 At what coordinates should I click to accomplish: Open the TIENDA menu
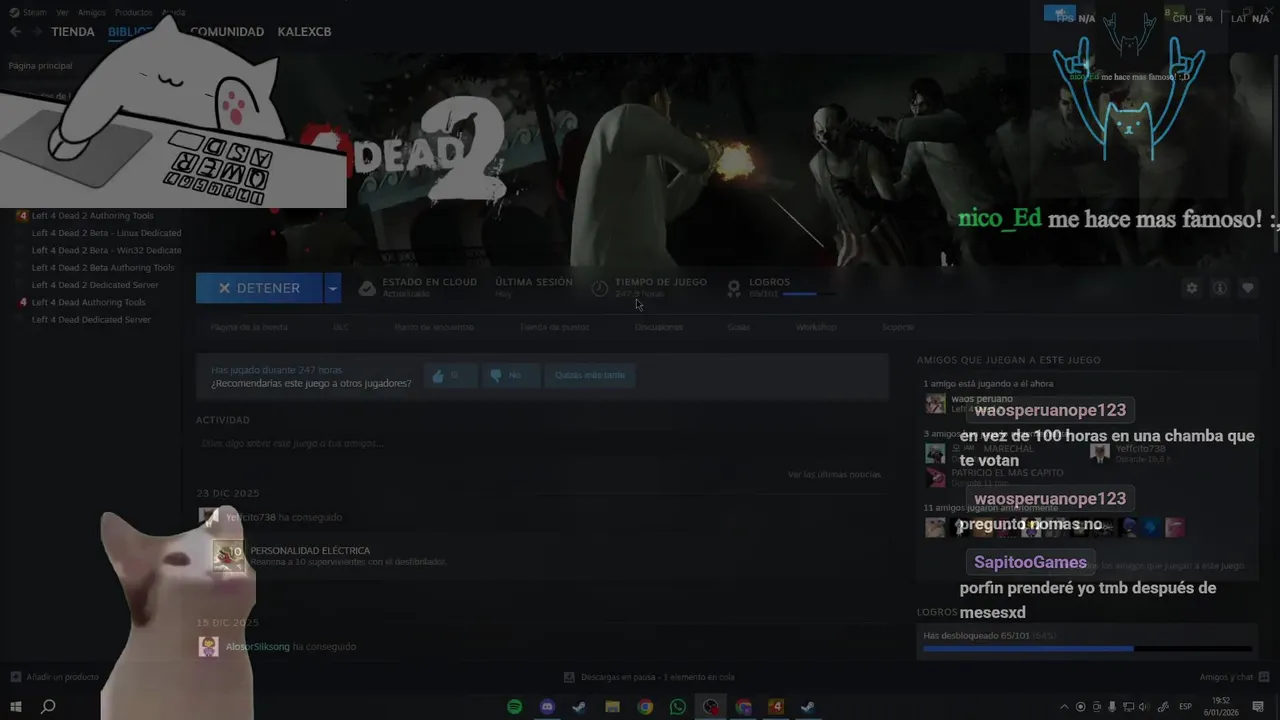[x=73, y=32]
